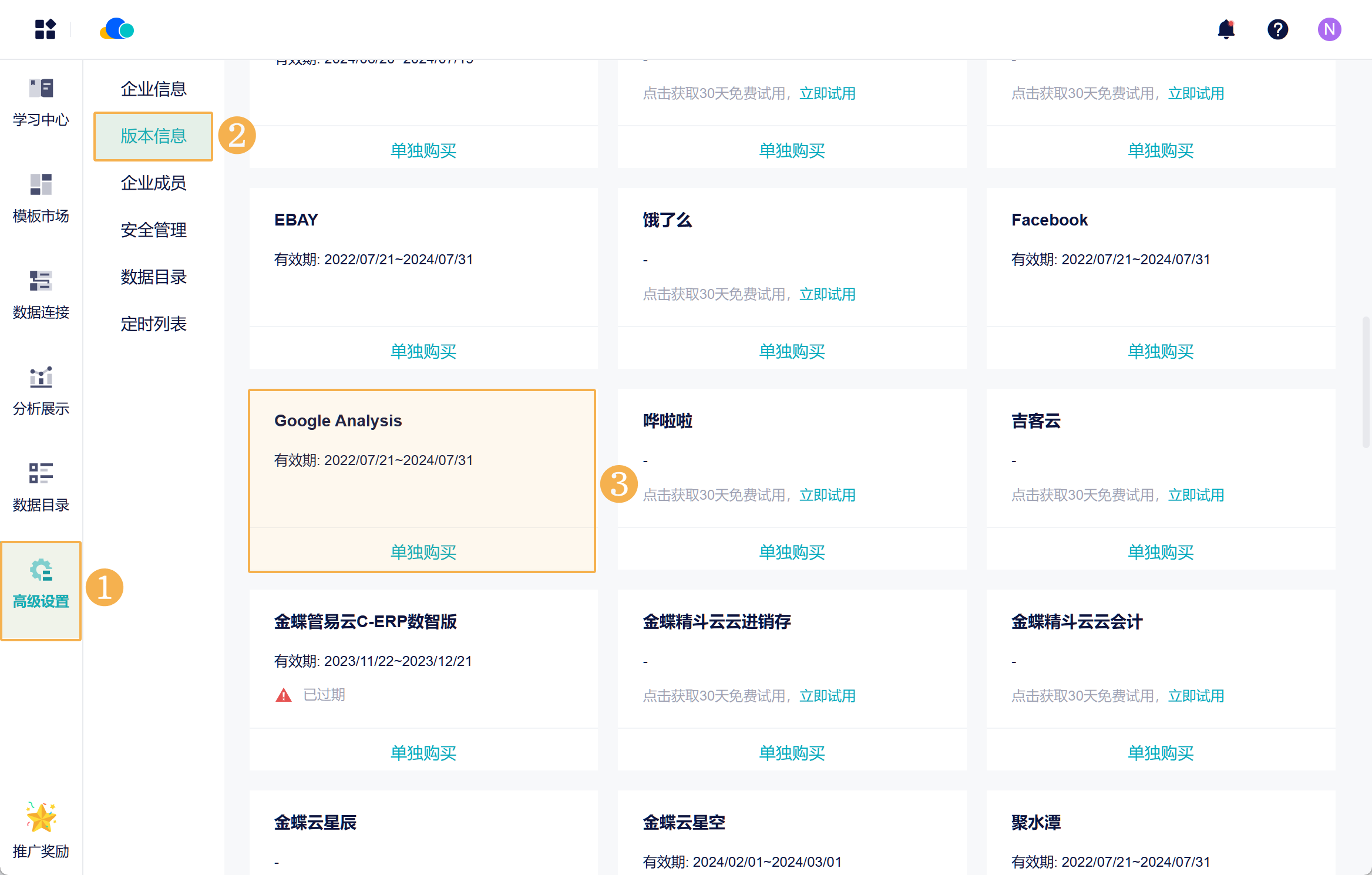1372x875 pixels.
Task: Select 高级设置 in the sidebar
Action: point(41,584)
